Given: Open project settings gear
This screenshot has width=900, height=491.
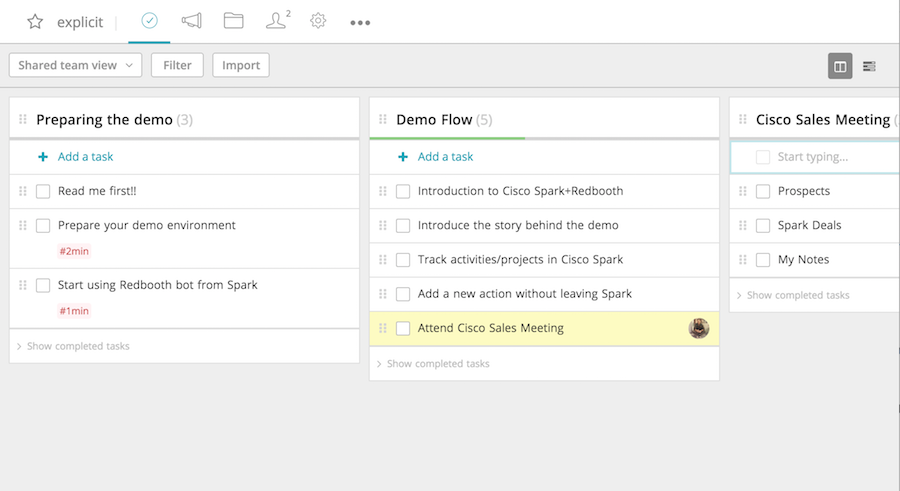Looking at the screenshot, I should [318, 21].
